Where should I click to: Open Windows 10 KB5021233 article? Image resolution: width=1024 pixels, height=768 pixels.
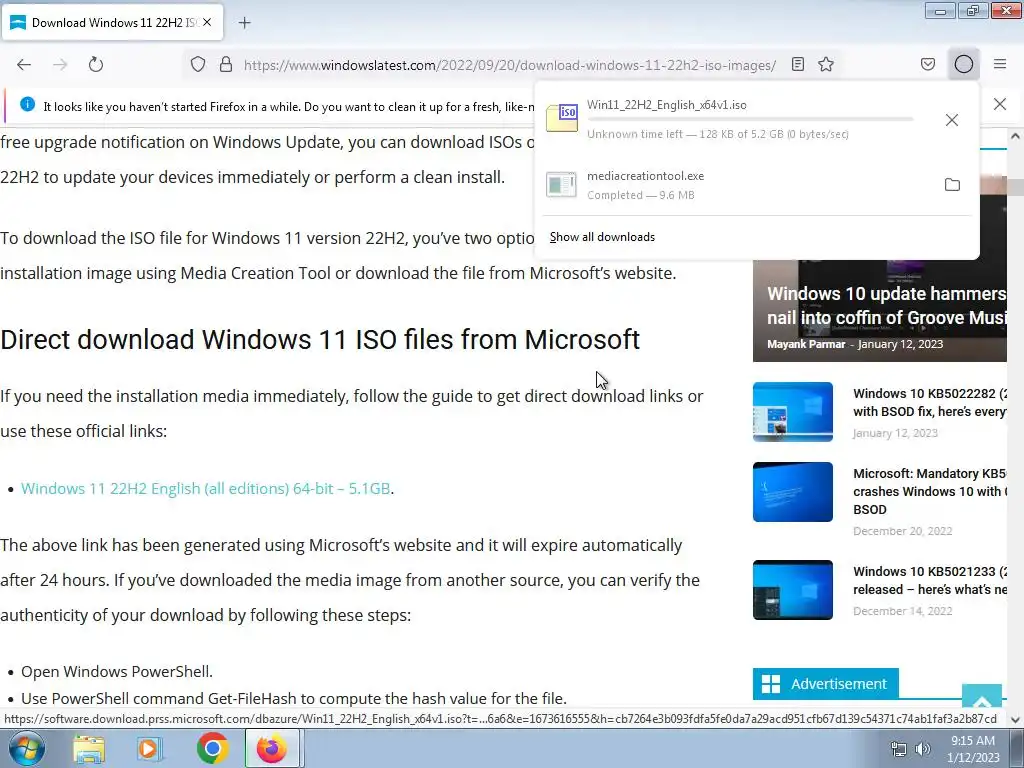coord(930,581)
